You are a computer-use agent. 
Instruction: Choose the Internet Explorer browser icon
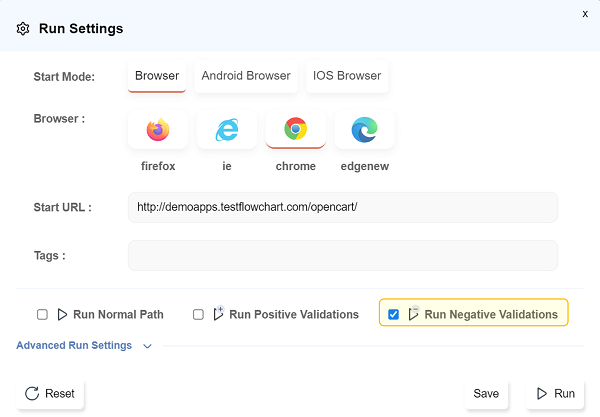[227, 130]
